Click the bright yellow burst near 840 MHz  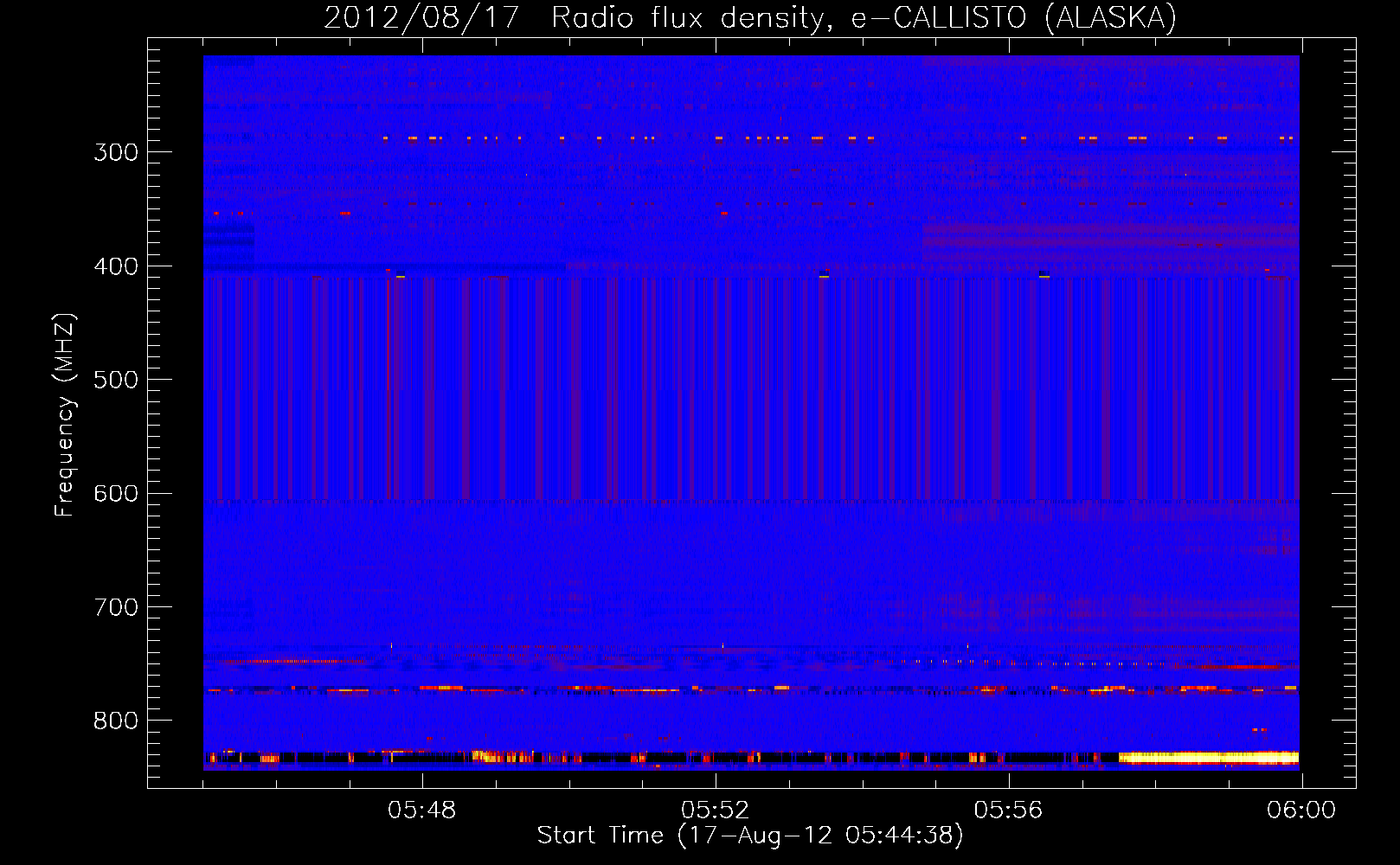tap(1209, 758)
